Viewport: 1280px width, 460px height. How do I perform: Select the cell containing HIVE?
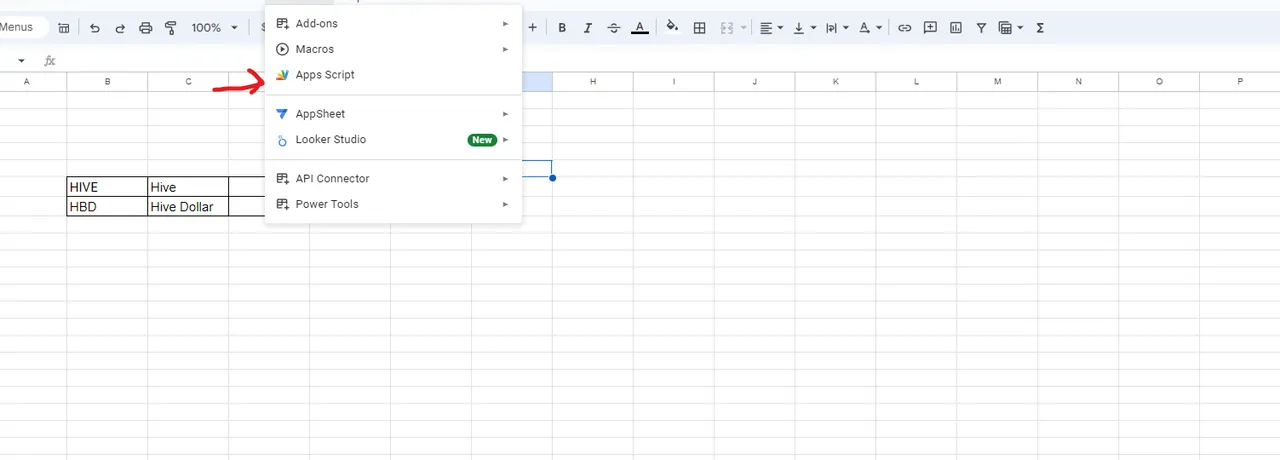click(x=107, y=187)
